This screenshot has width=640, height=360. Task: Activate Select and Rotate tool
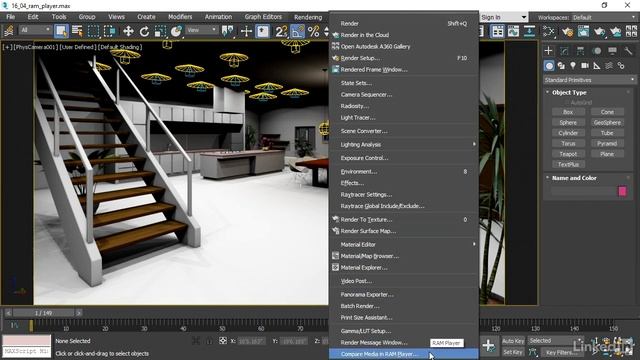click(144, 31)
